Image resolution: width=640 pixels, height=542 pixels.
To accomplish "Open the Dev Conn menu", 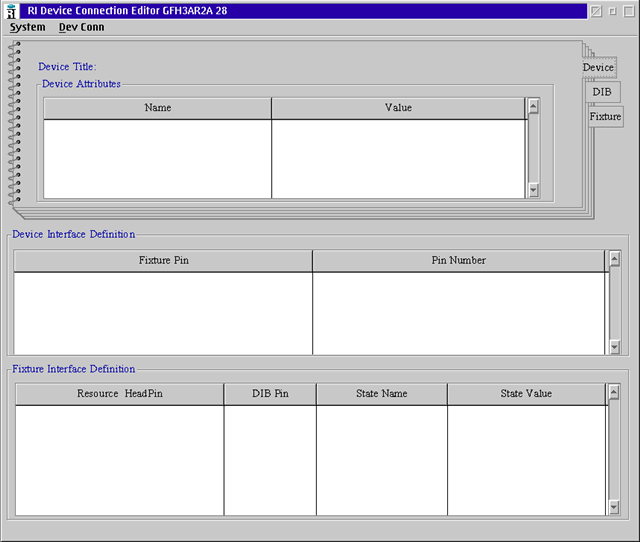I will point(81,27).
